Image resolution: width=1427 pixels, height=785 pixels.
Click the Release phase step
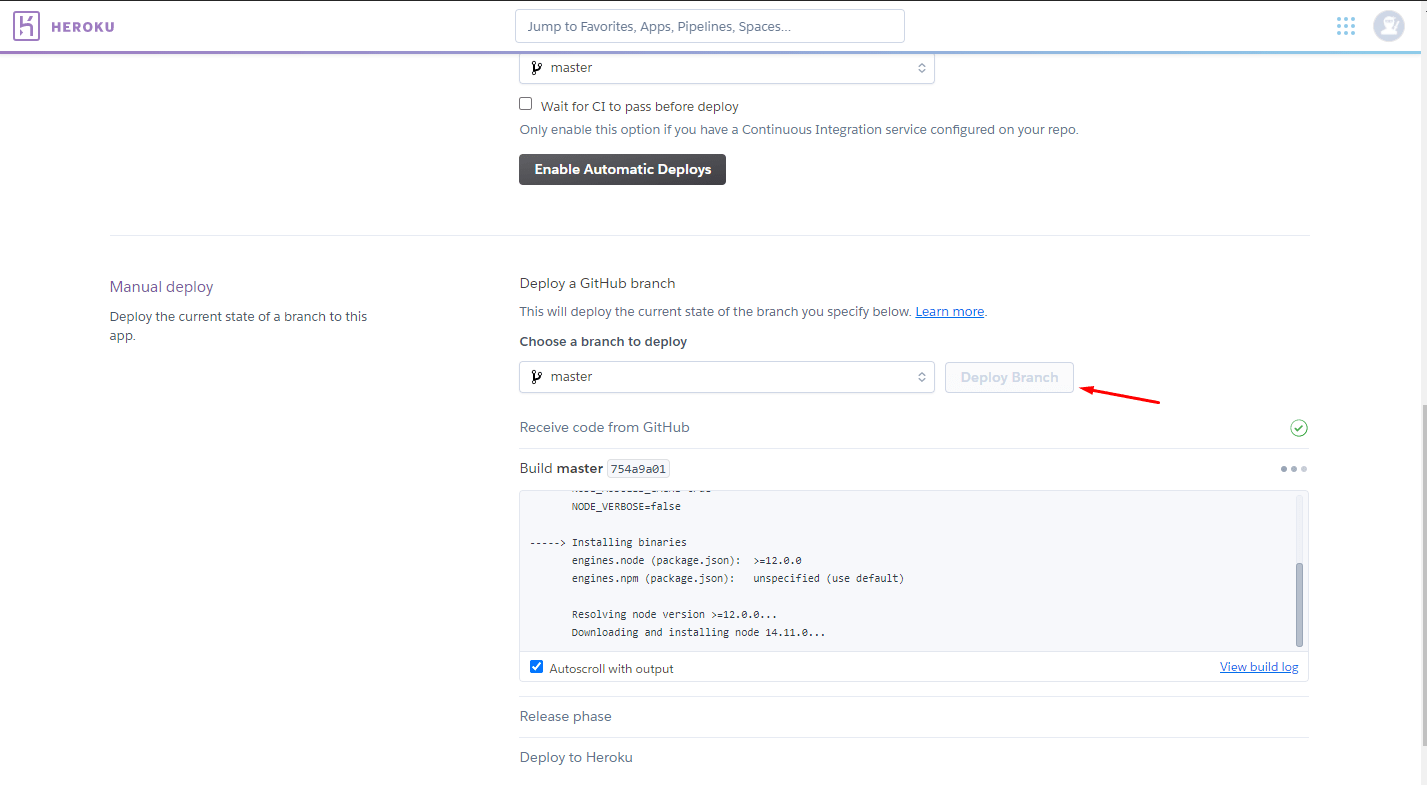click(x=566, y=717)
